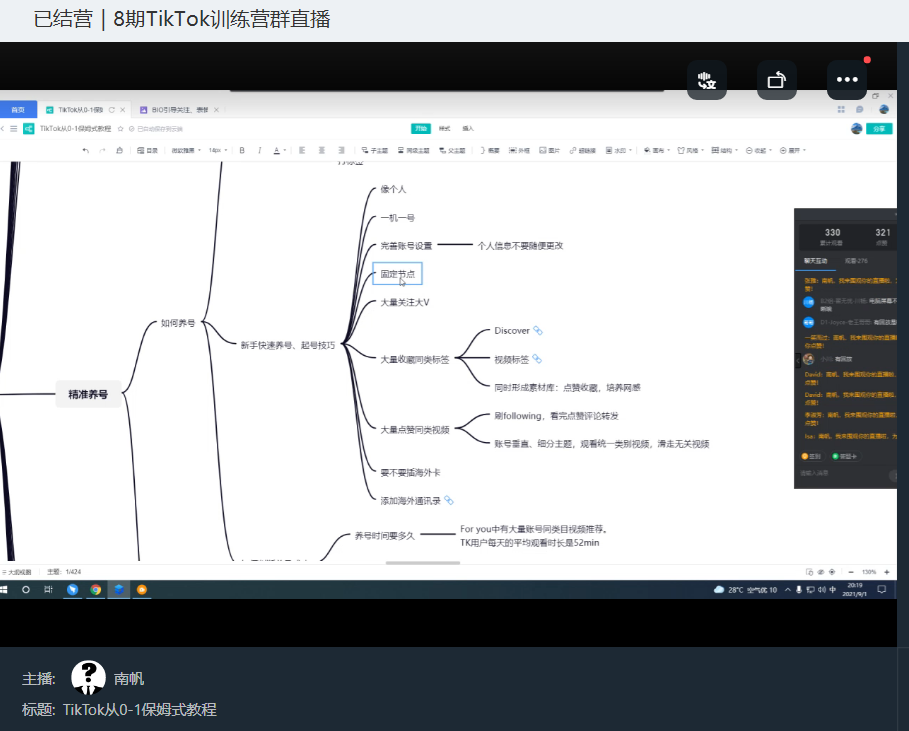This screenshot has height=731, width=909.
Task: Open the watermark (水印) dropdown
Action: click(x=619, y=150)
